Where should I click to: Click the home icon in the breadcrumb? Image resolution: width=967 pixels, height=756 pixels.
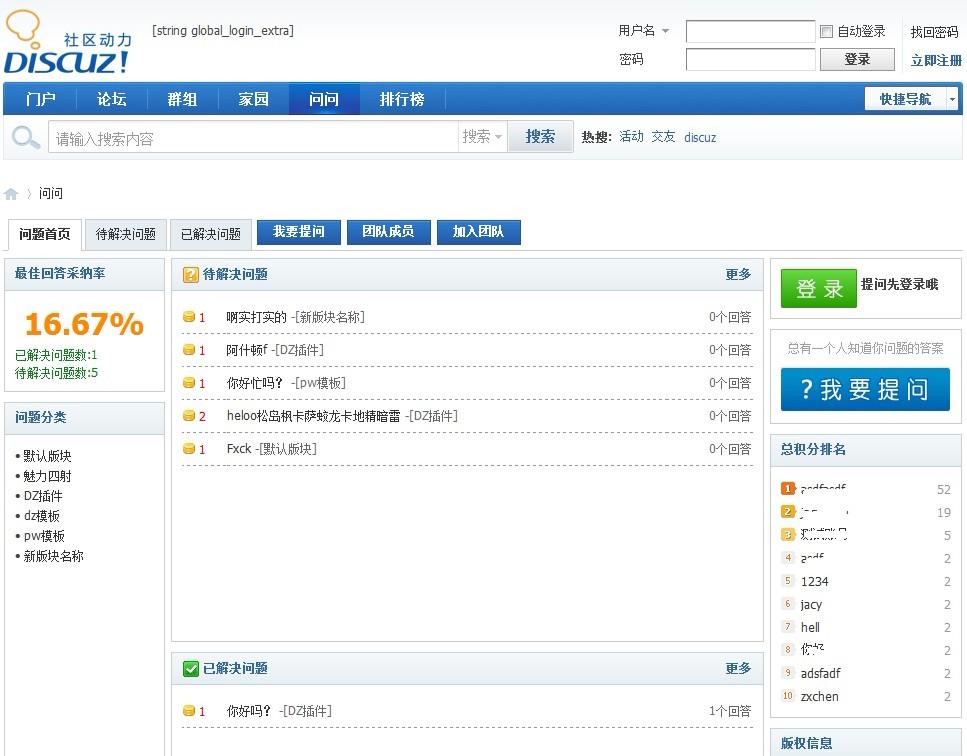10,193
